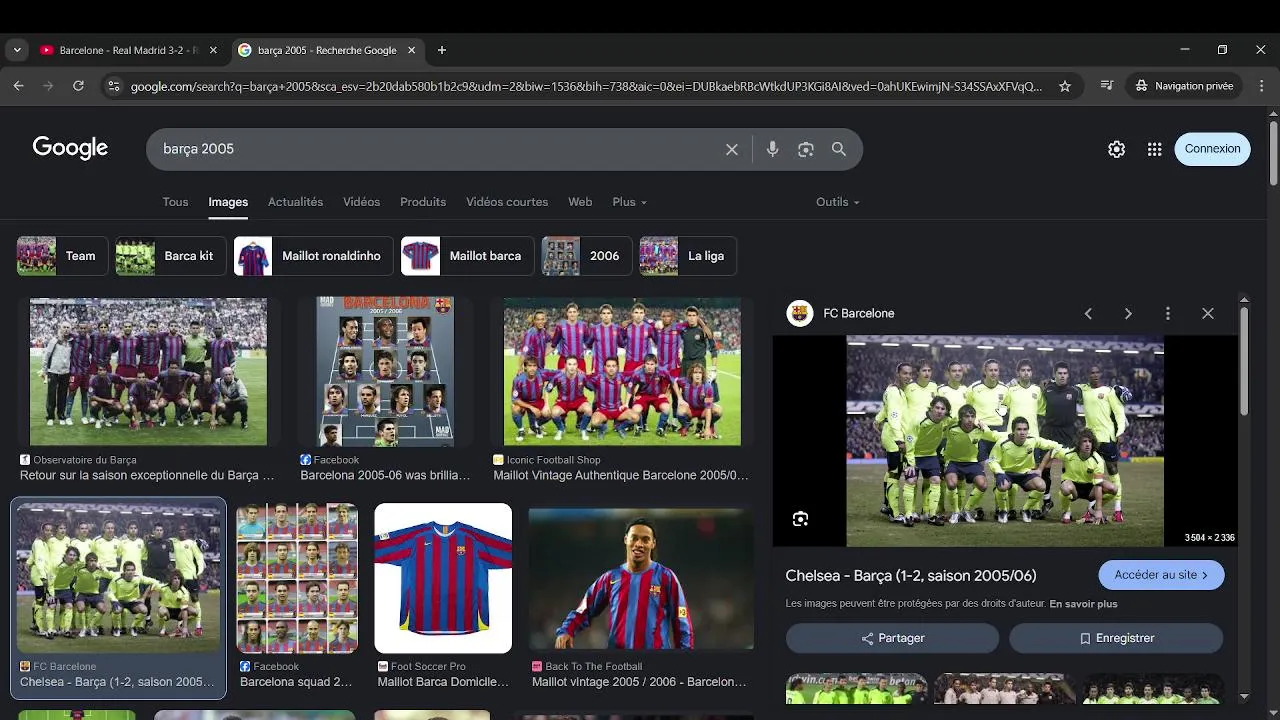The width and height of the screenshot is (1280, 720).
Task: Open preview panel more options menu
Action: [1168, 313]
